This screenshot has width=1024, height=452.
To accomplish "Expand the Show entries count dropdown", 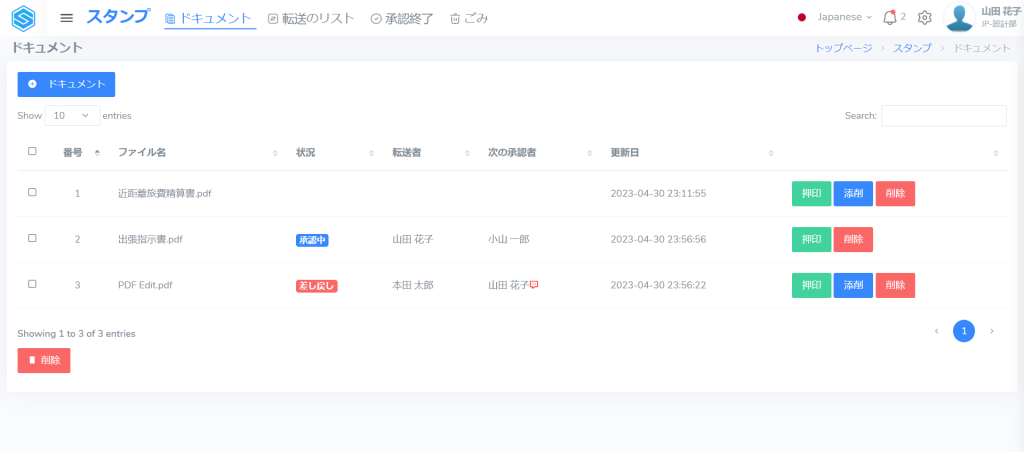I will [72, 116].
